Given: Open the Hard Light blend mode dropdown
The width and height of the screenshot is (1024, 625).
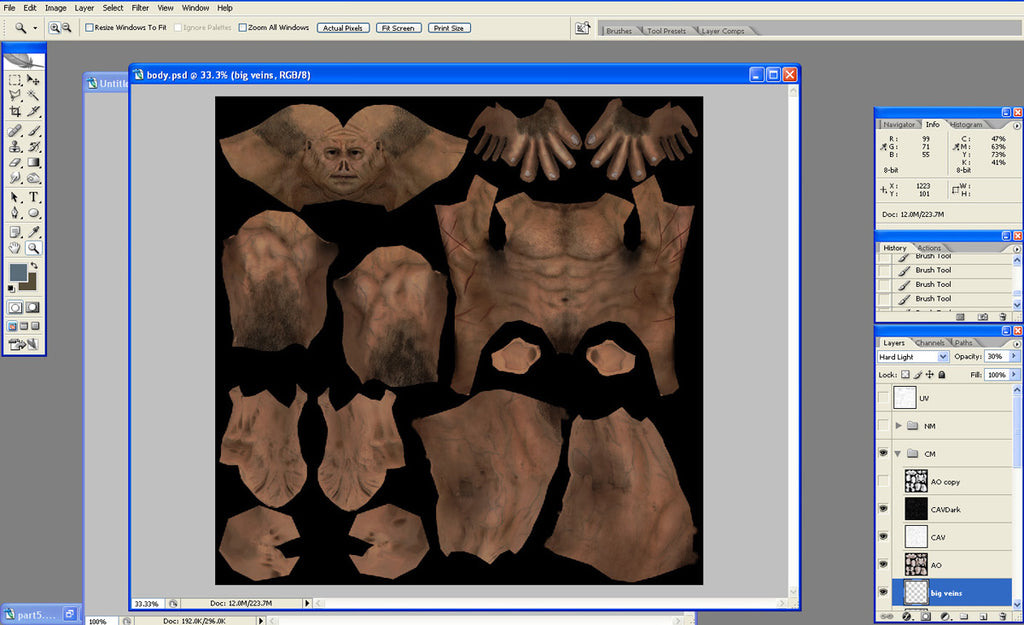Looking at the screenshot, I should pos(912,357).
